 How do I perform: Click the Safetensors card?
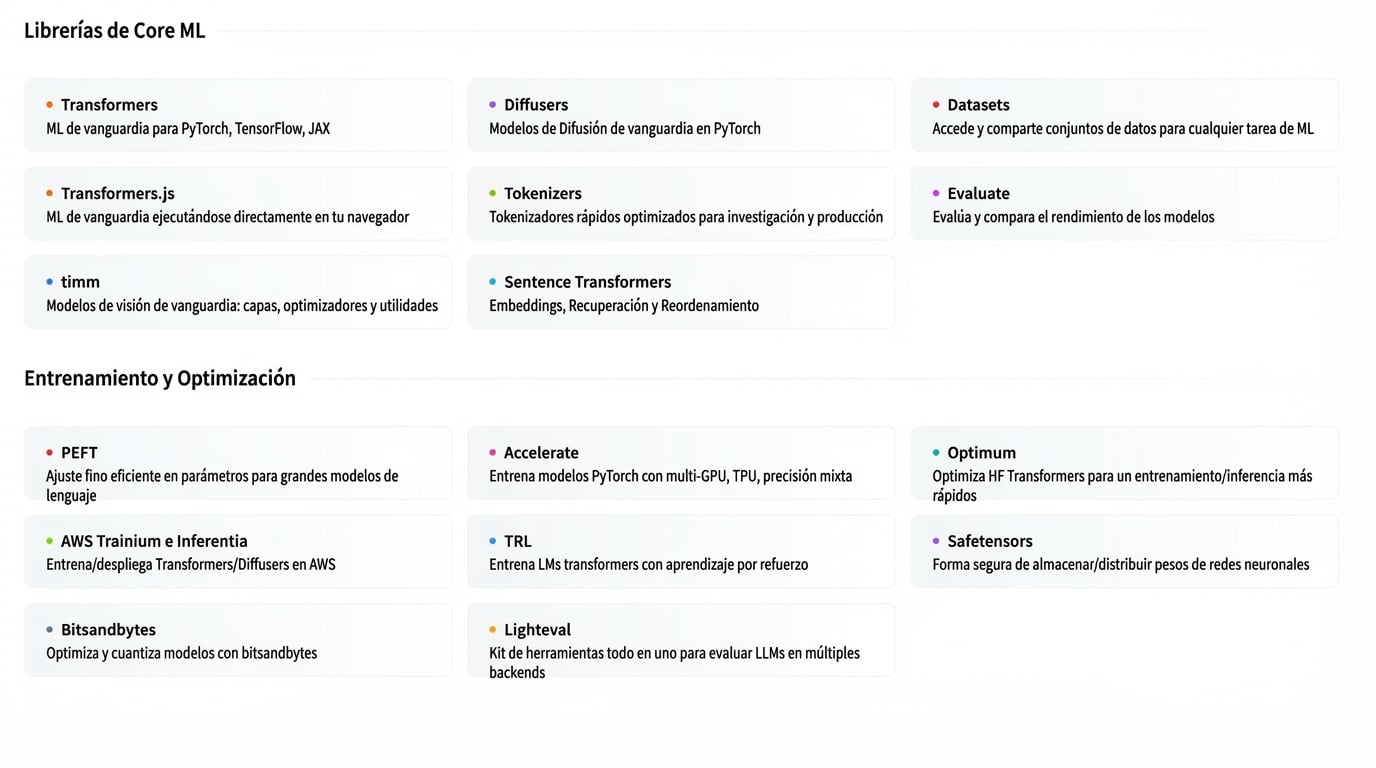tap(1124, 552)
